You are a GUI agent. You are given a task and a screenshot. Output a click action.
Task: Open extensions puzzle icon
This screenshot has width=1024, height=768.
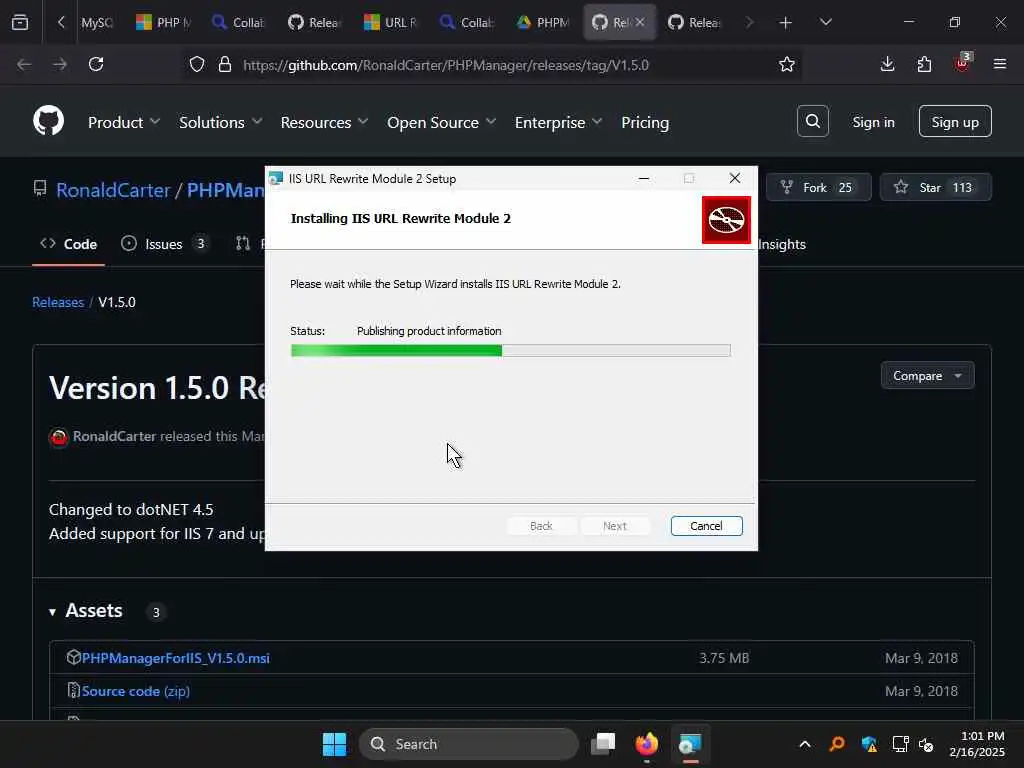(x=924, y=64)
